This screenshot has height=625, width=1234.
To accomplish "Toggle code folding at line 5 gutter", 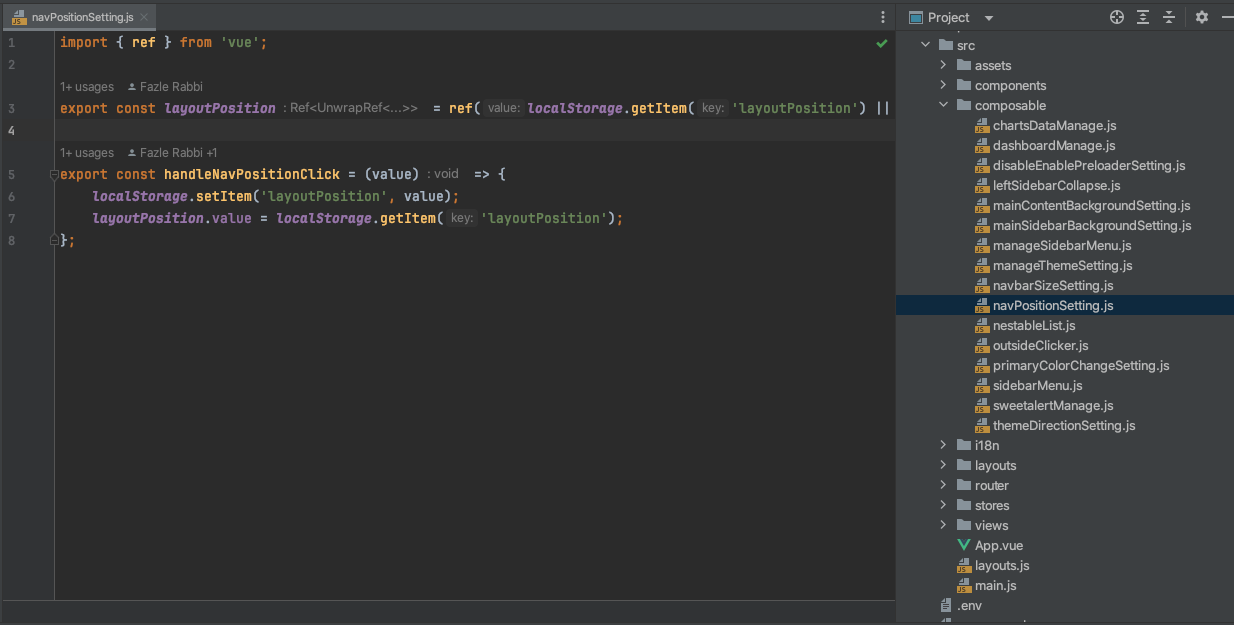I will coord(54,175).
